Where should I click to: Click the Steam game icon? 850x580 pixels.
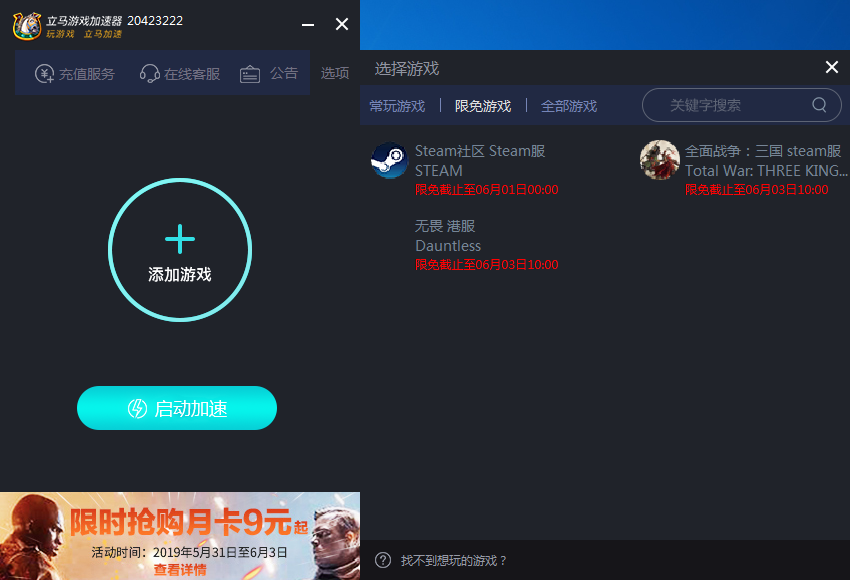point(389,160)
